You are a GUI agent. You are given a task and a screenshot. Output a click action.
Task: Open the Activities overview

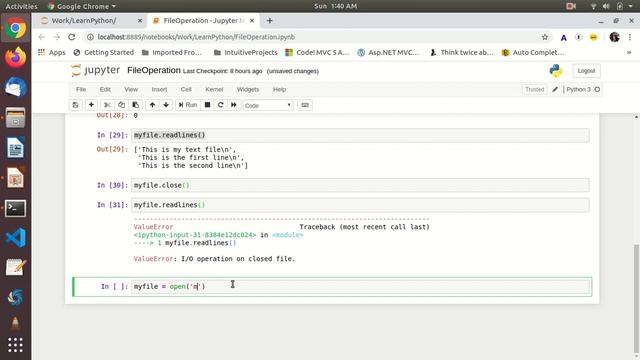[21, 6]
